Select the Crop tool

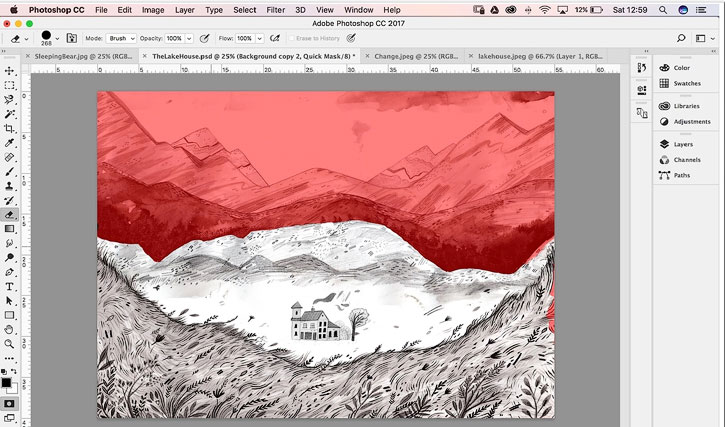click(x=9, y=128)
